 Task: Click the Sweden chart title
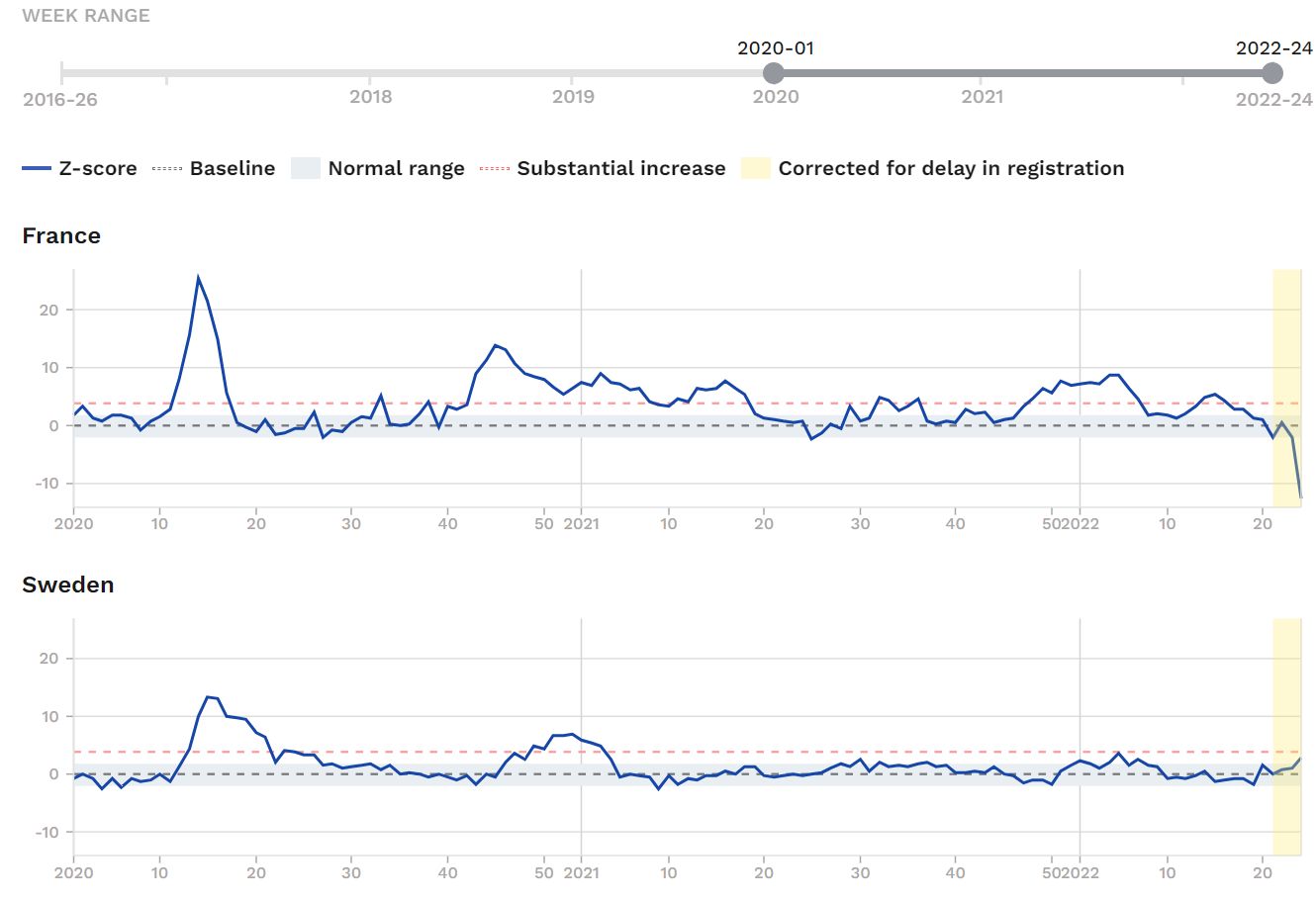tap(67, 586)
